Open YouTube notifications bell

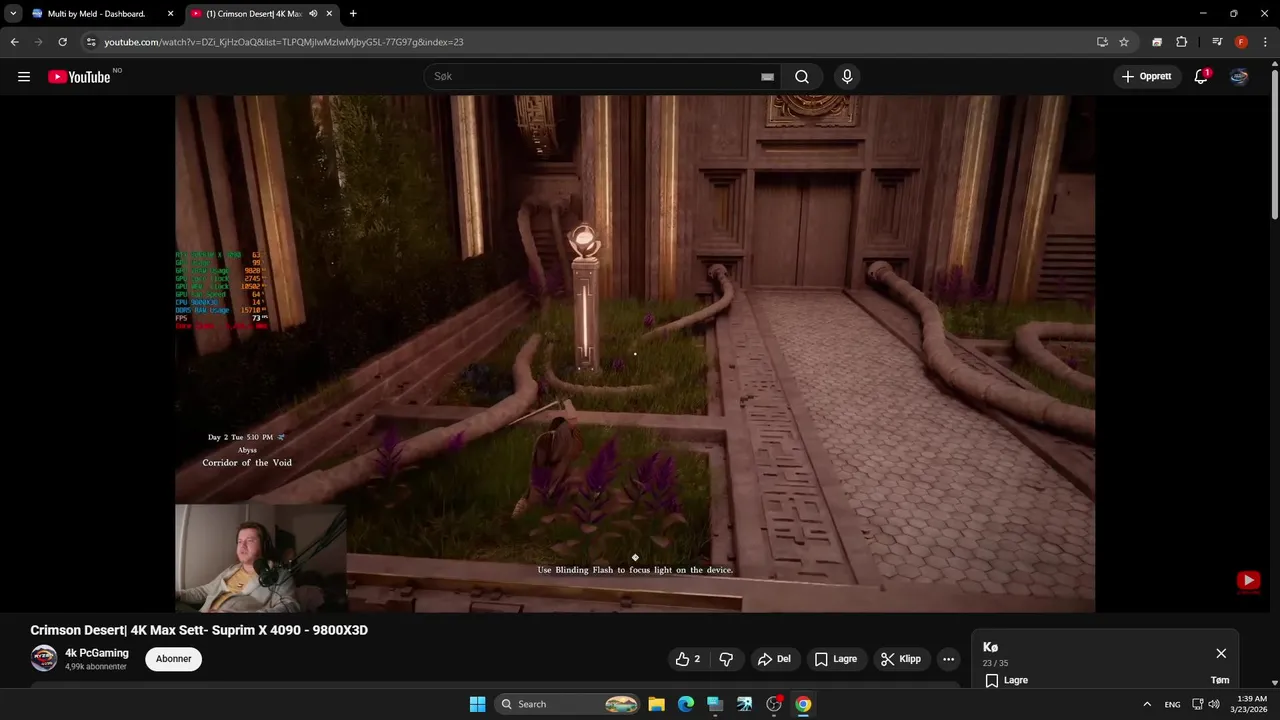coord(1201,77)
